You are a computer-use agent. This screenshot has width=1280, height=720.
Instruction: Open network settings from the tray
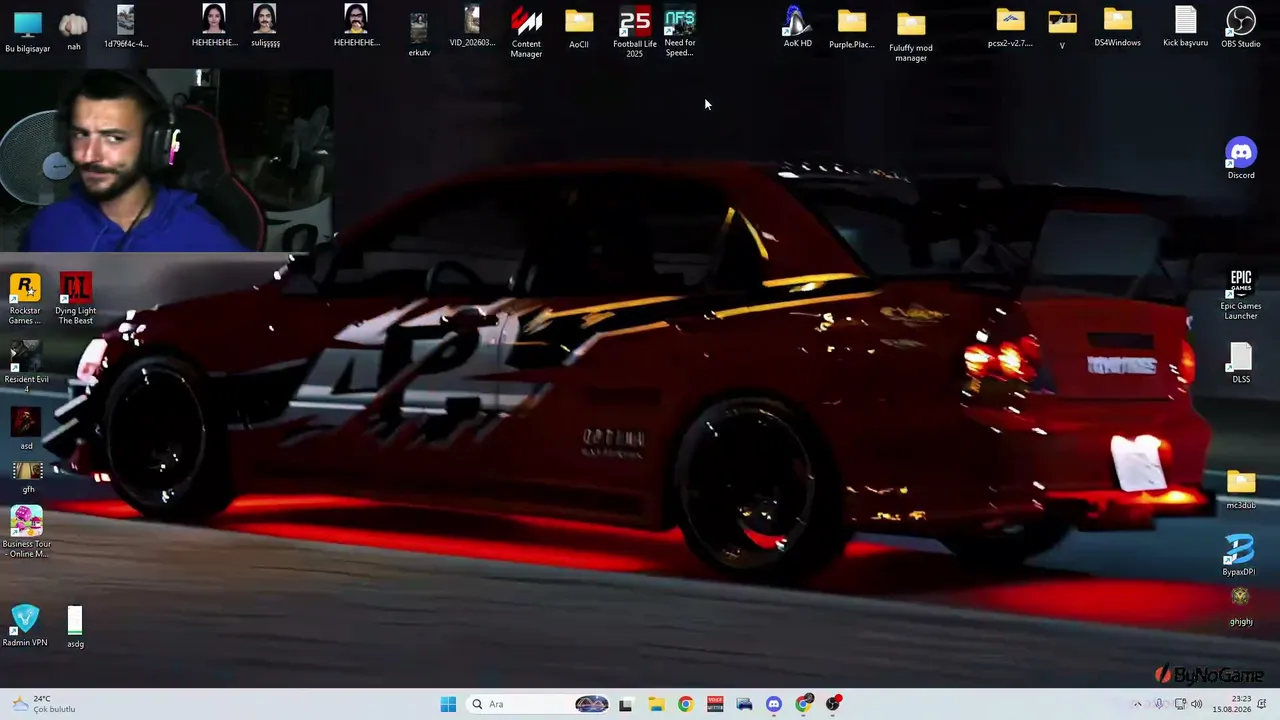(x=1181, y=704)
